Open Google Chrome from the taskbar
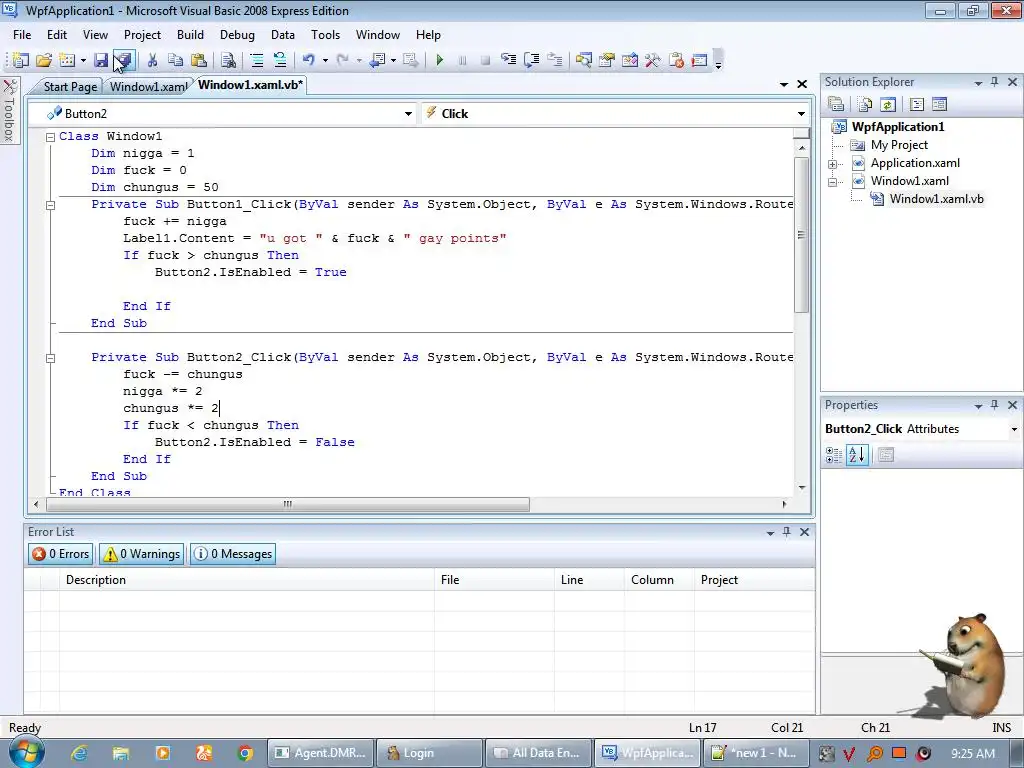The image size is (1024, 768). tap(246, 753)
